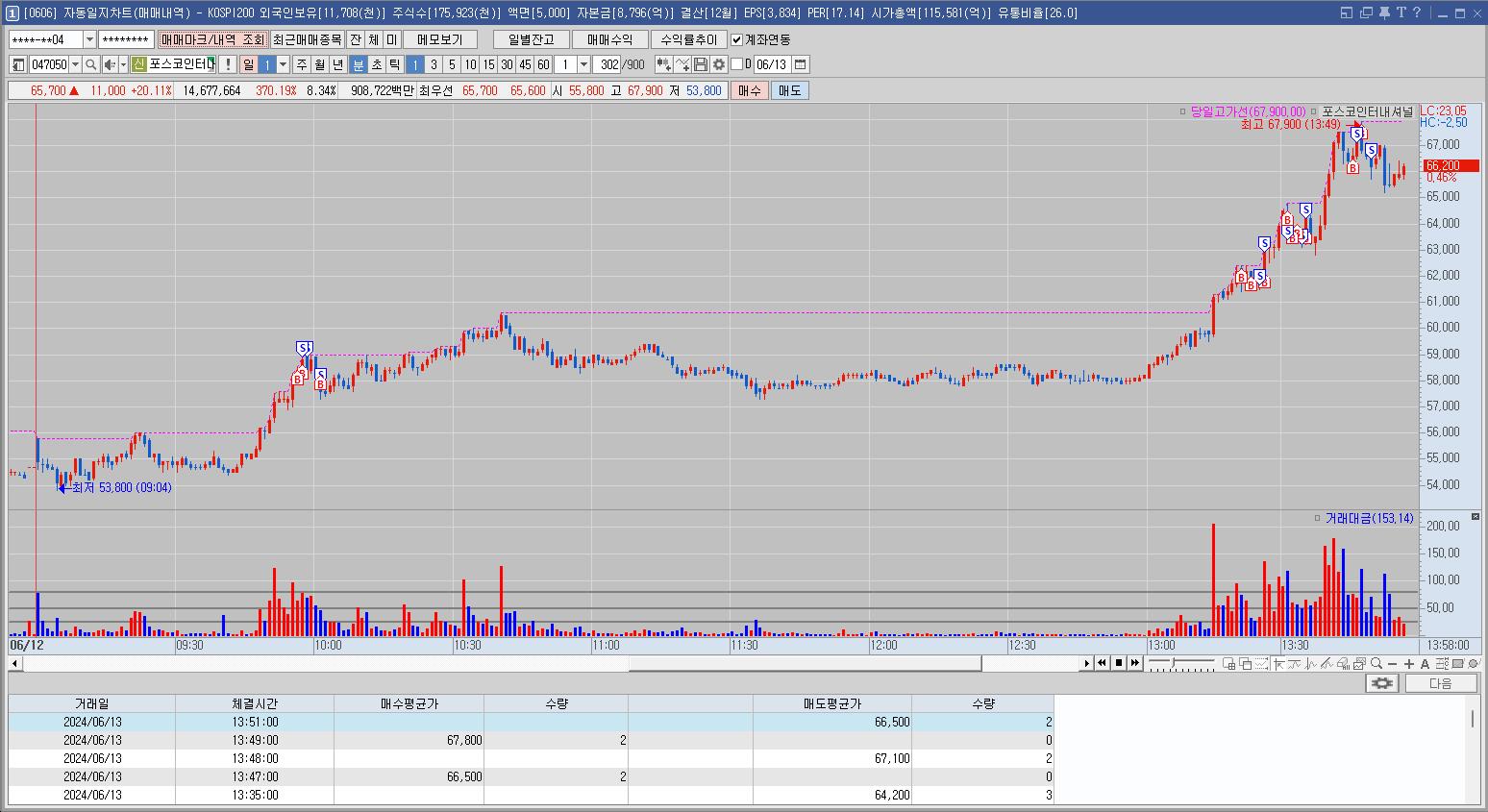Click the stock code search magnifier icon
The height and width of the screenshot is (812, 1488).
90,64
